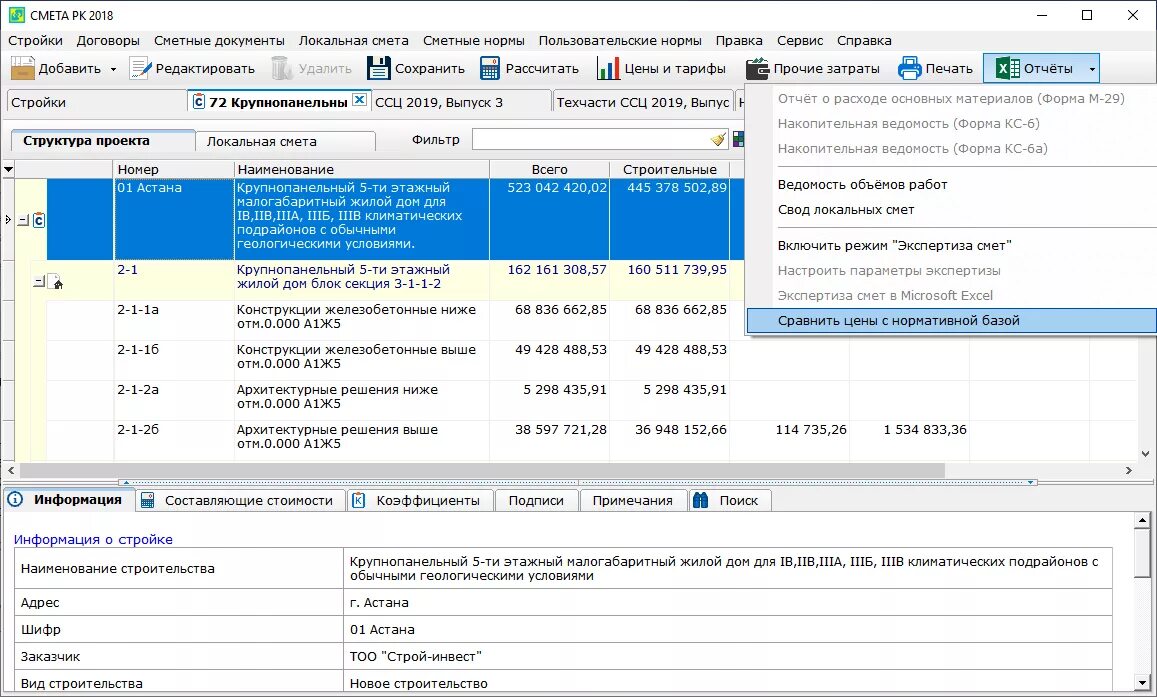Click the Добавить toolbar icon

pyautogui.click(x=22, y=69)
